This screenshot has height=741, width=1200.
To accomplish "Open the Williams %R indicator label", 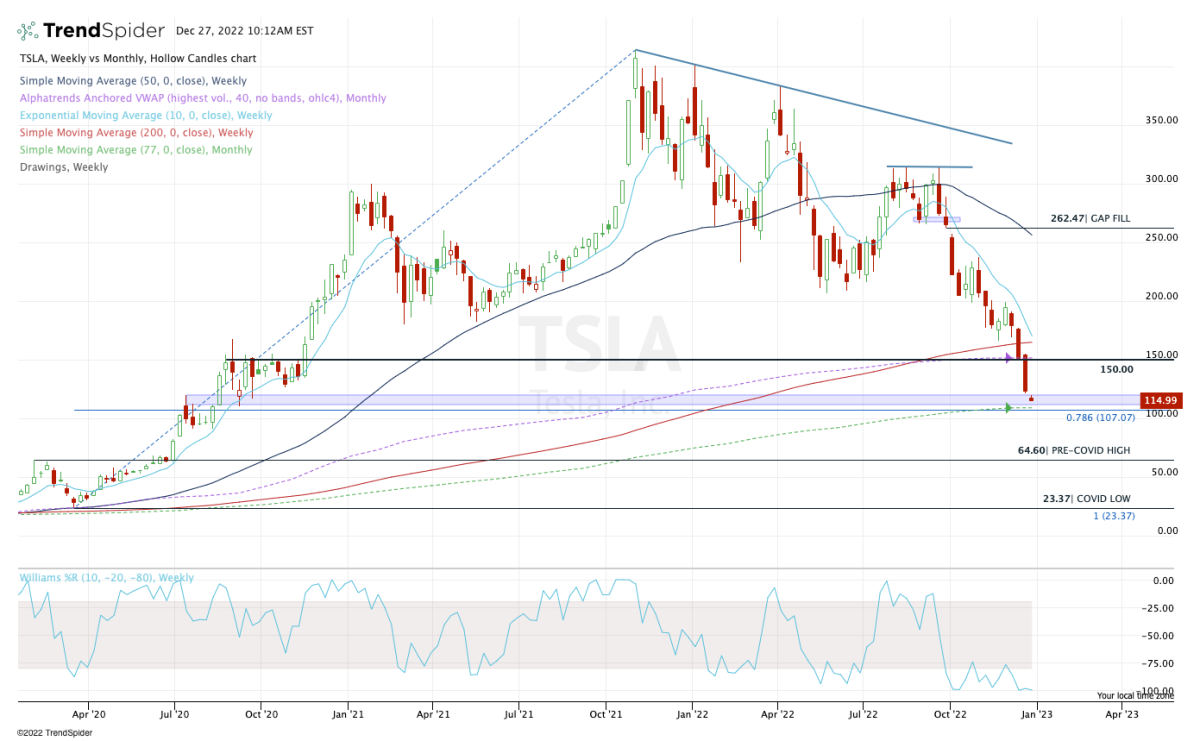I will tap(106, 578).
